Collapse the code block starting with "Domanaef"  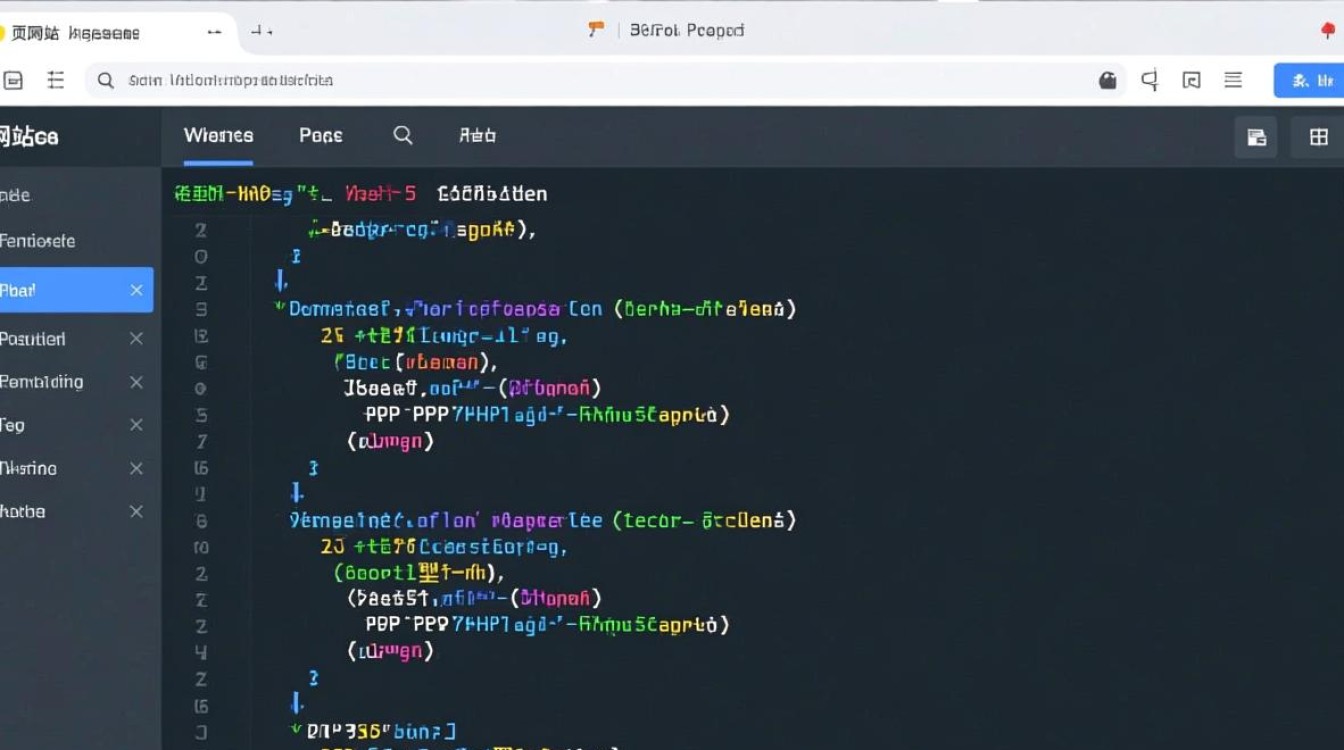(280, 308)
